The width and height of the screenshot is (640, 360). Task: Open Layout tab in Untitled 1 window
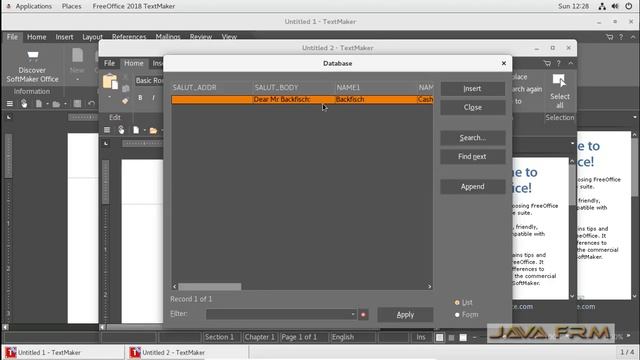(92, 37)
